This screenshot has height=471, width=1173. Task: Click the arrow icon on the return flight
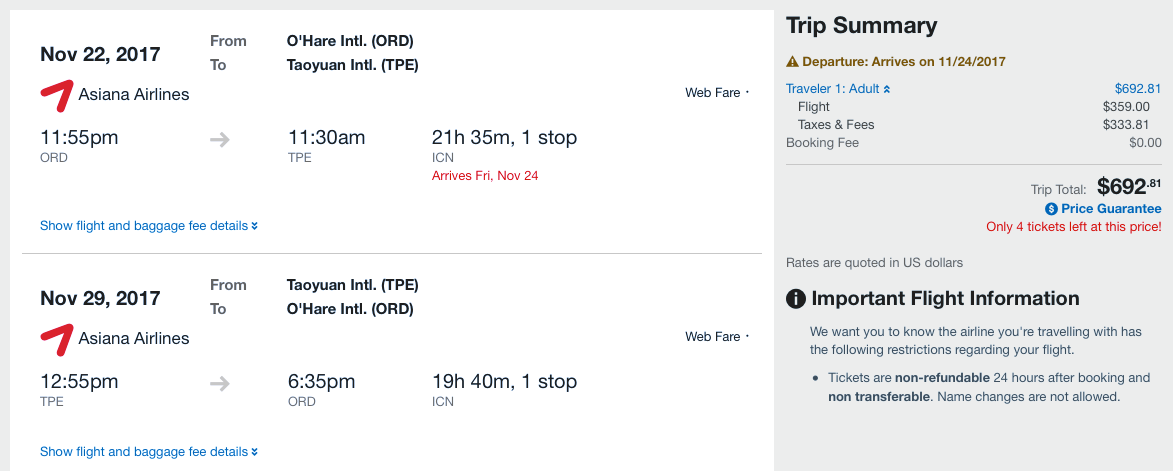(220, 384)
